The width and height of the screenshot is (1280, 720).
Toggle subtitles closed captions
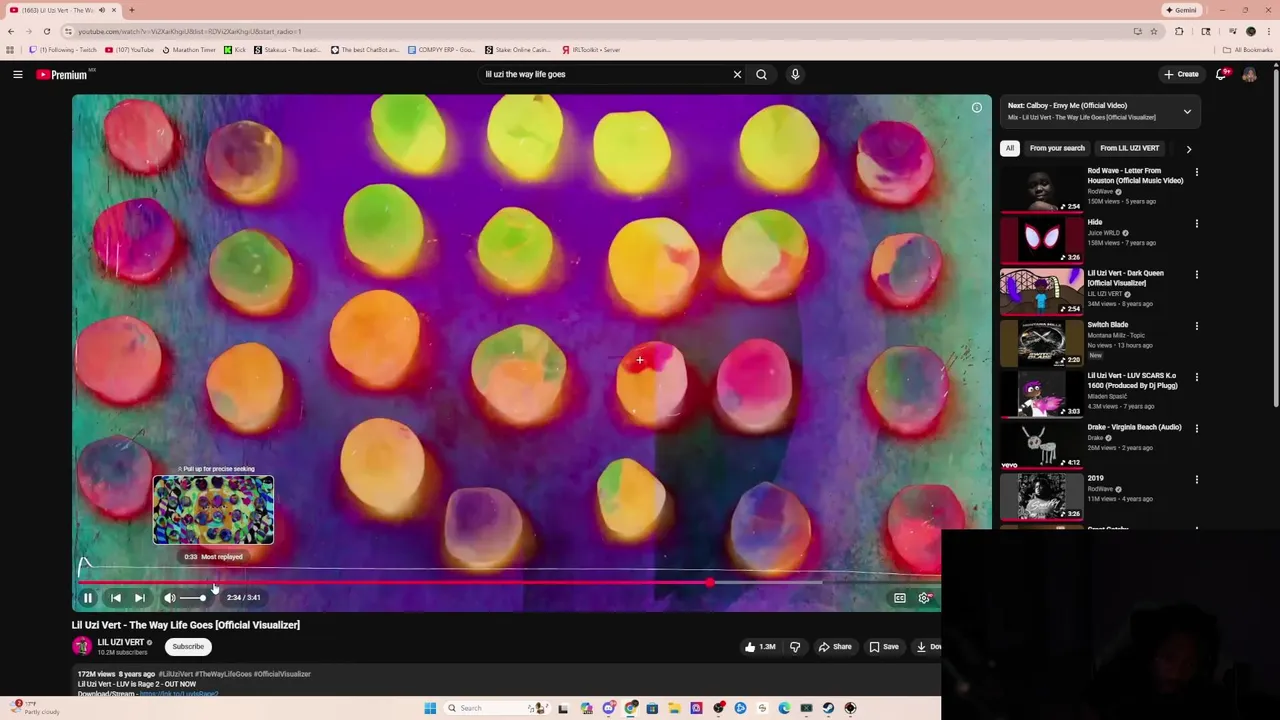click(x=900, y=598)
